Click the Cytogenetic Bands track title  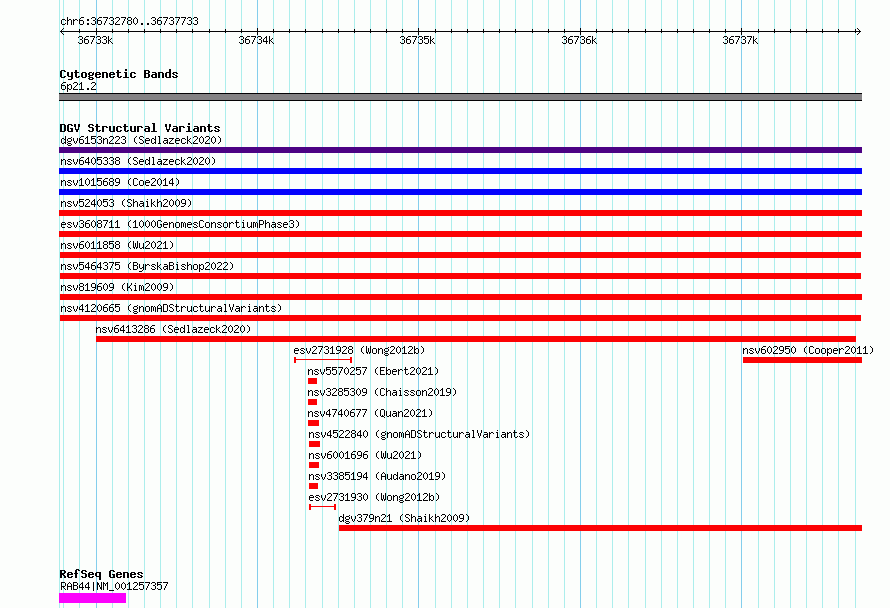pos(119,74)
